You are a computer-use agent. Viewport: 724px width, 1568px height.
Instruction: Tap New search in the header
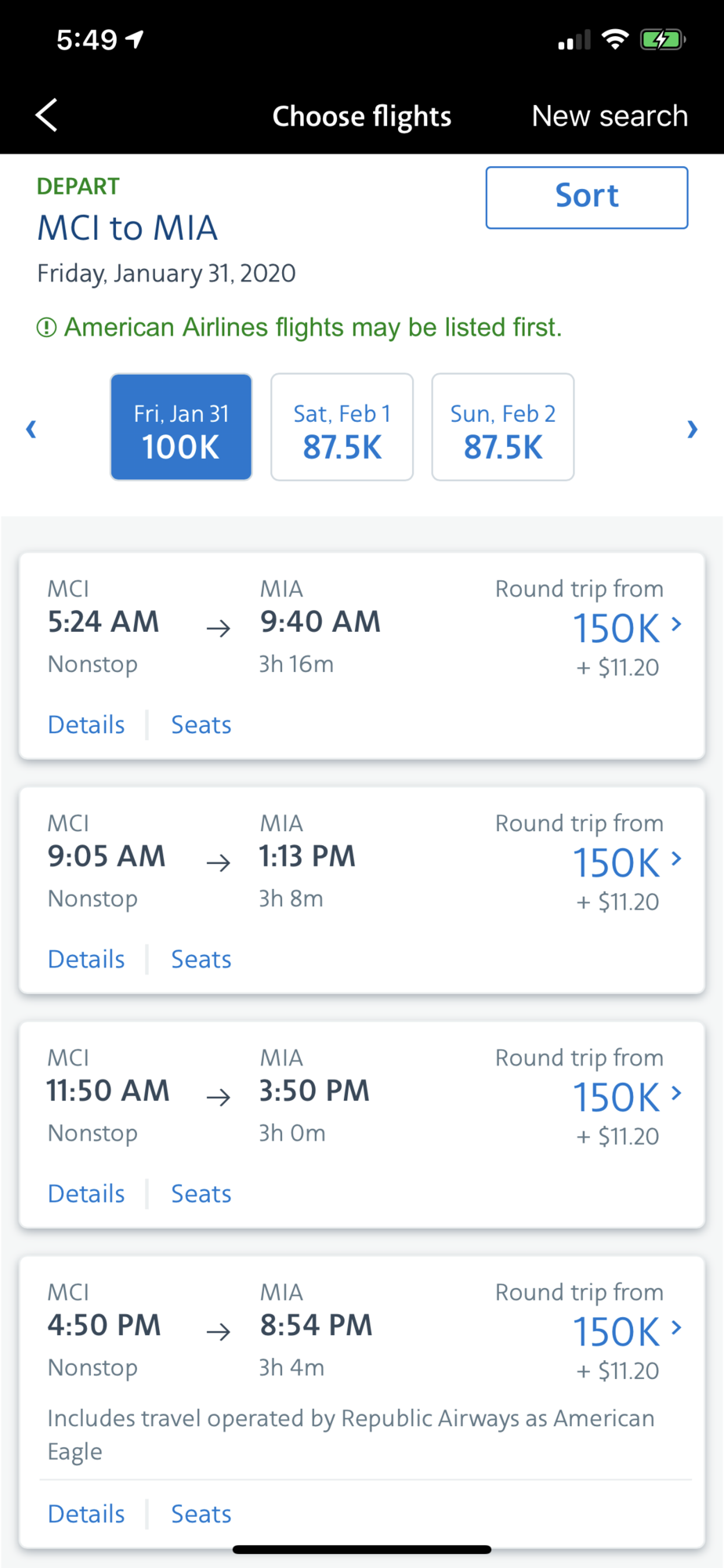[609, 116]
